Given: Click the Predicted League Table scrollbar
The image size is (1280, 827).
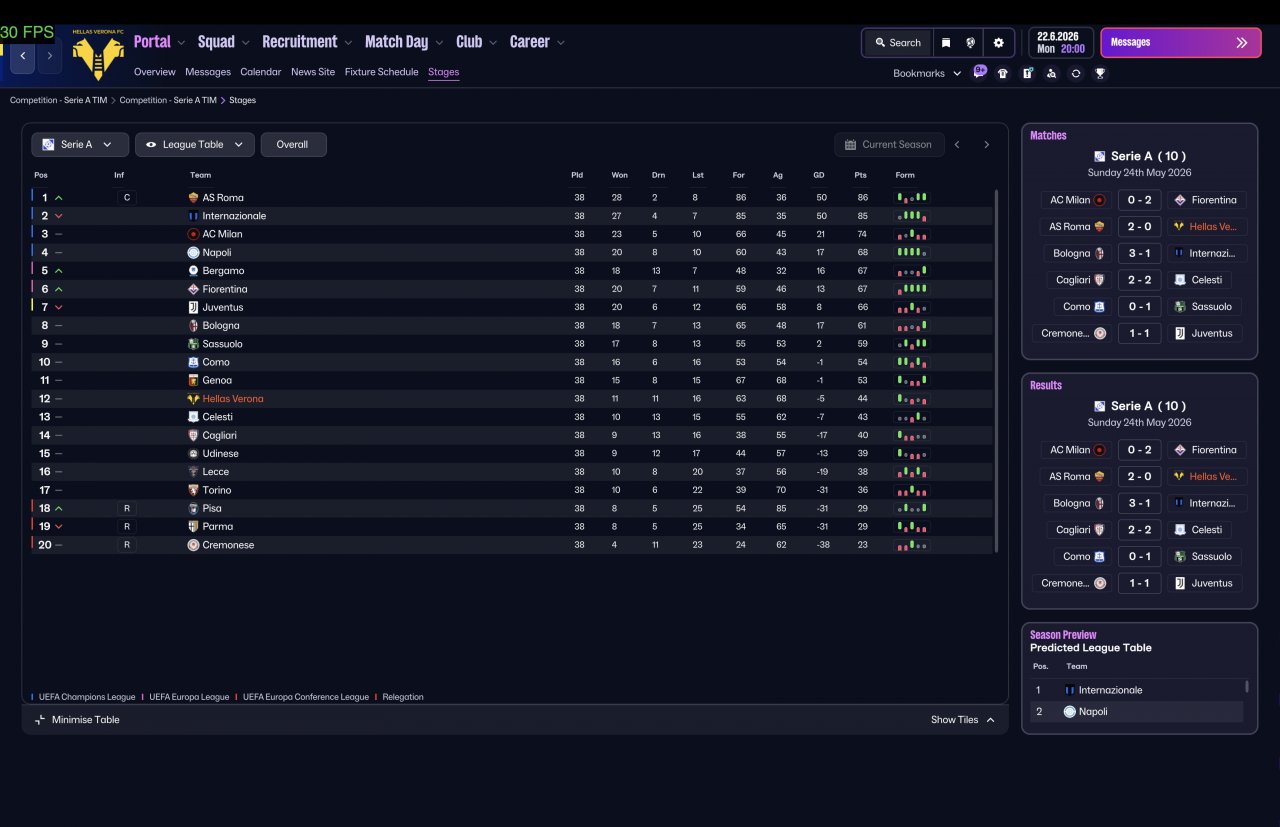Looking at the screenshot, I should pyautogui.click(x=1246, y=686).
